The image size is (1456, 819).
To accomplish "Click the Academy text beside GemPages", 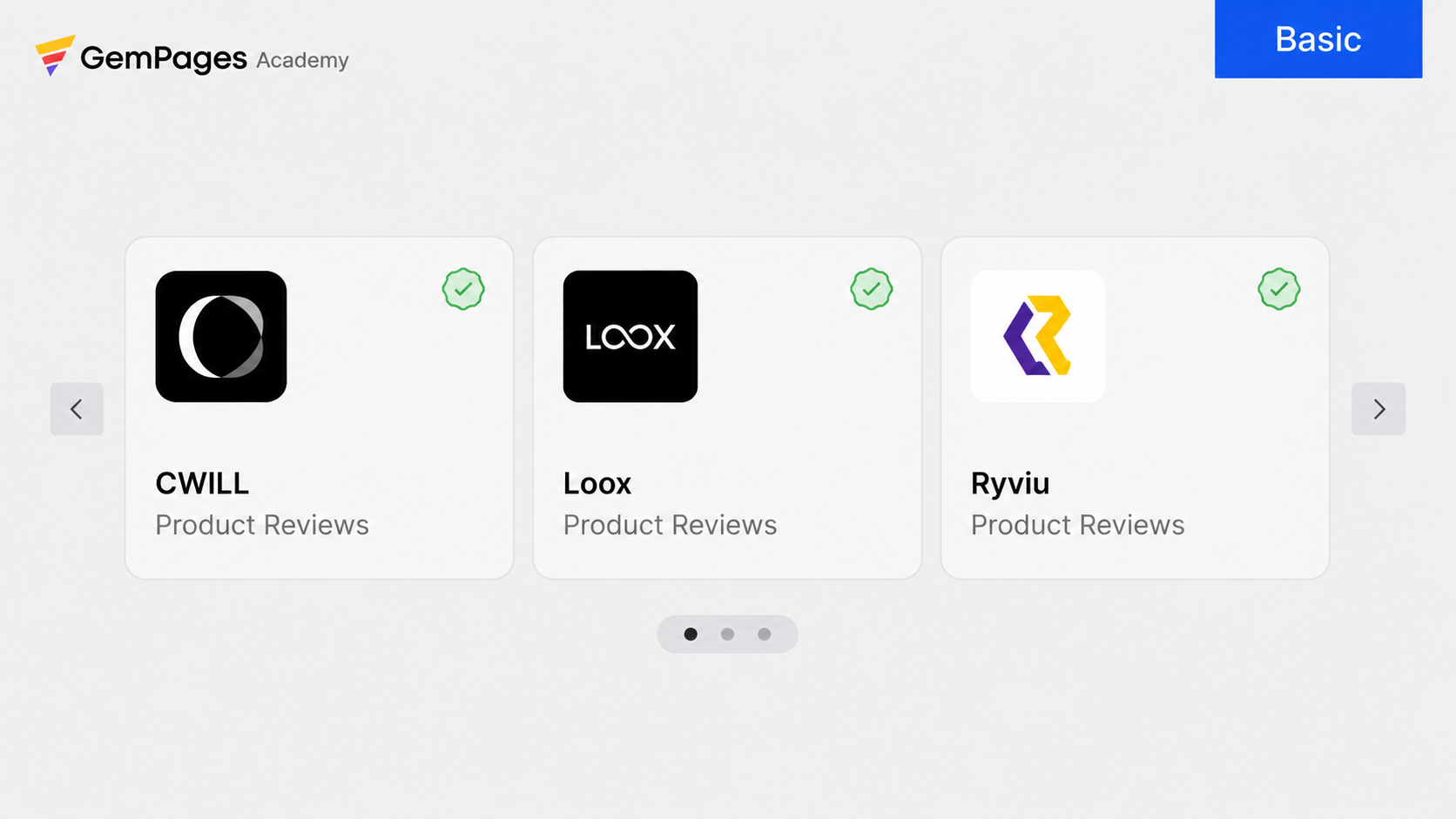I will (x=302, y=60).
